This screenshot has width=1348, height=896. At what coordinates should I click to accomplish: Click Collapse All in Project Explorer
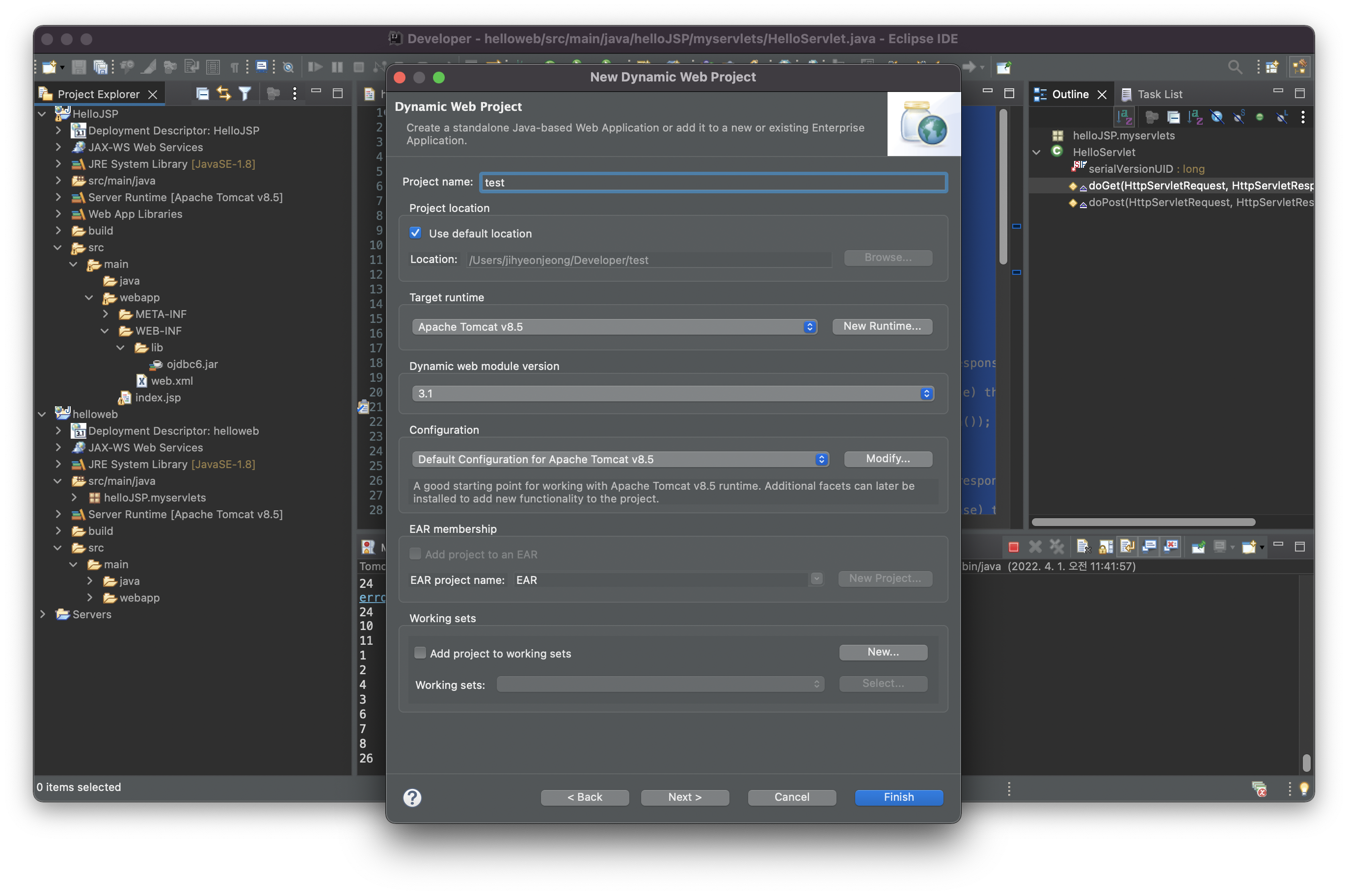(x=202, y=94)
